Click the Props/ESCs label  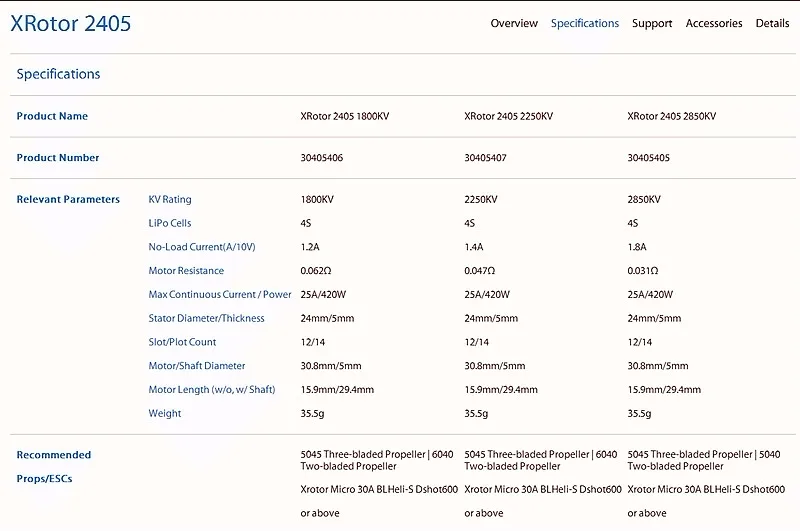coord(44,478)
